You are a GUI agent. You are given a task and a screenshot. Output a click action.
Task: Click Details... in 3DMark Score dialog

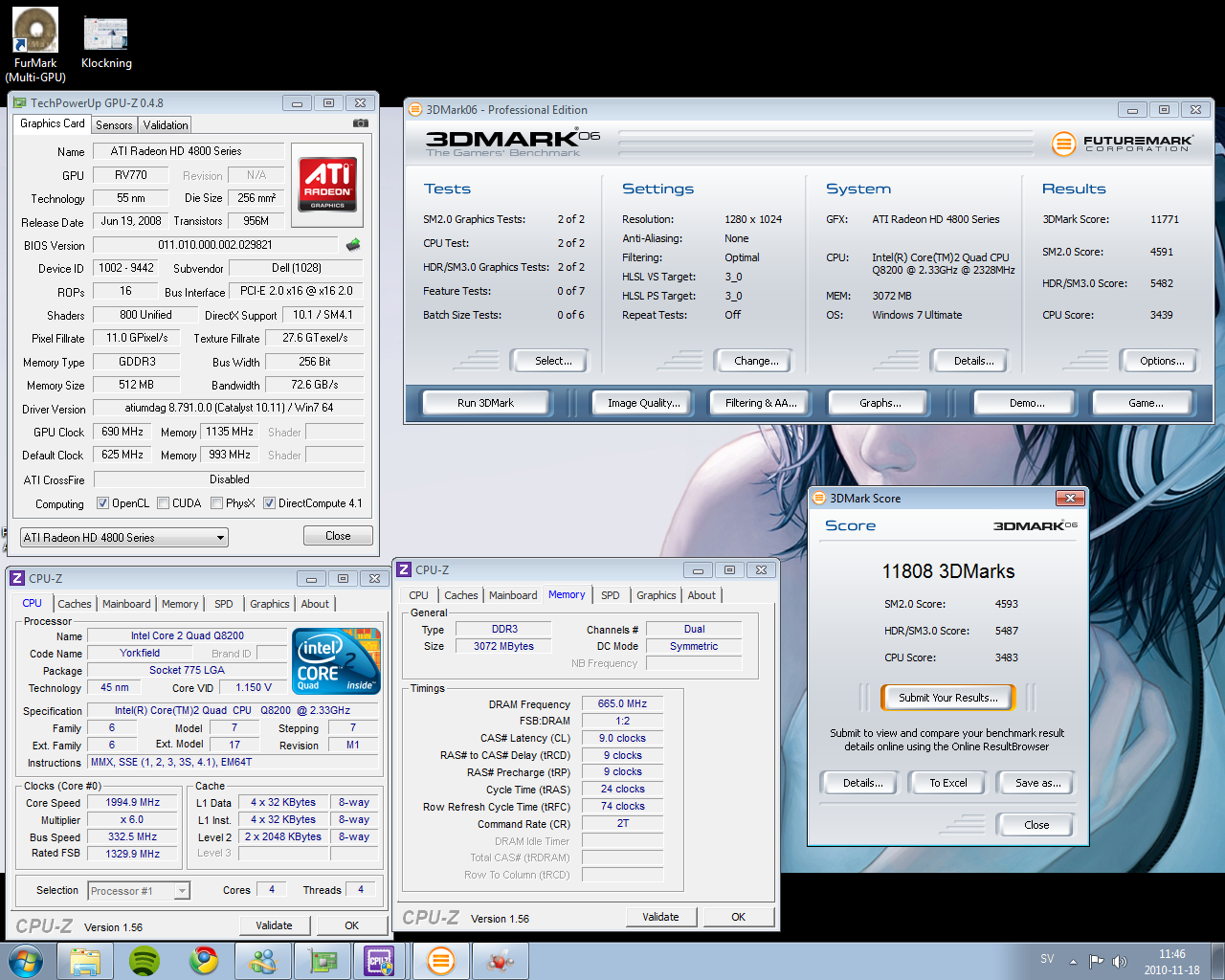[863, 783]
